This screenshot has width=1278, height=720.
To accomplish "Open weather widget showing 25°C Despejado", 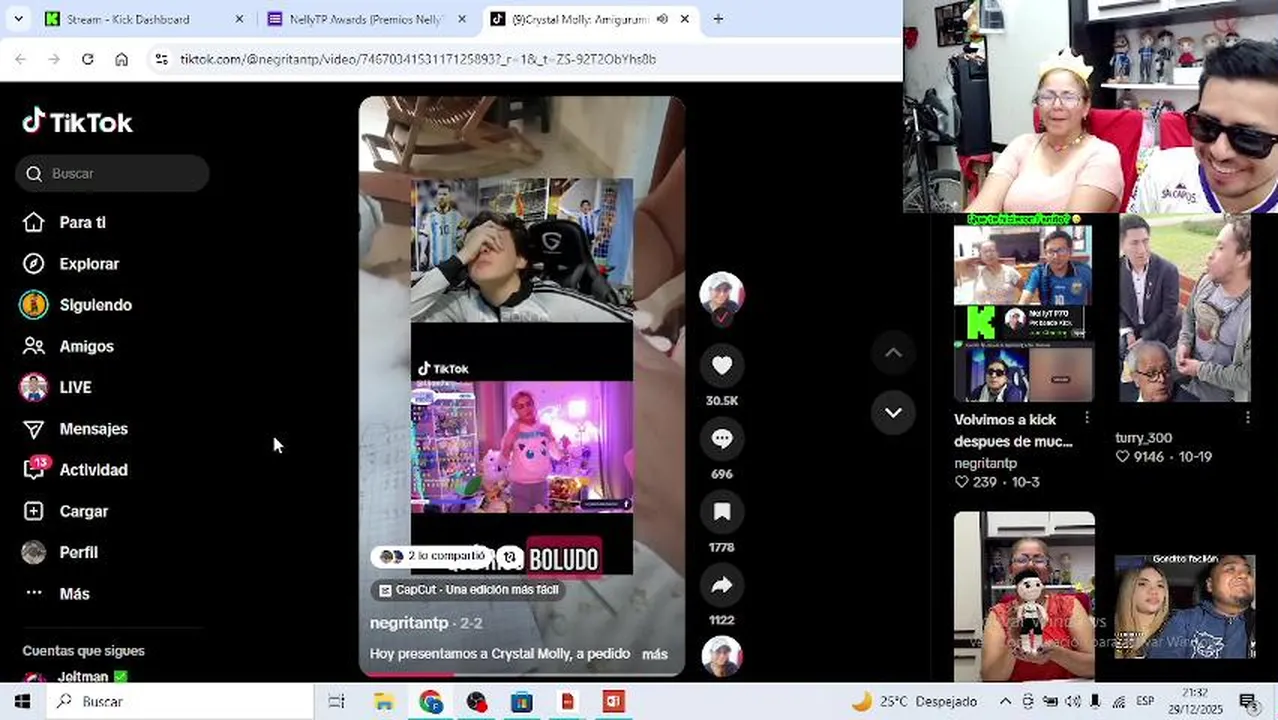I will pyautogui.click(x=913, y=701).
